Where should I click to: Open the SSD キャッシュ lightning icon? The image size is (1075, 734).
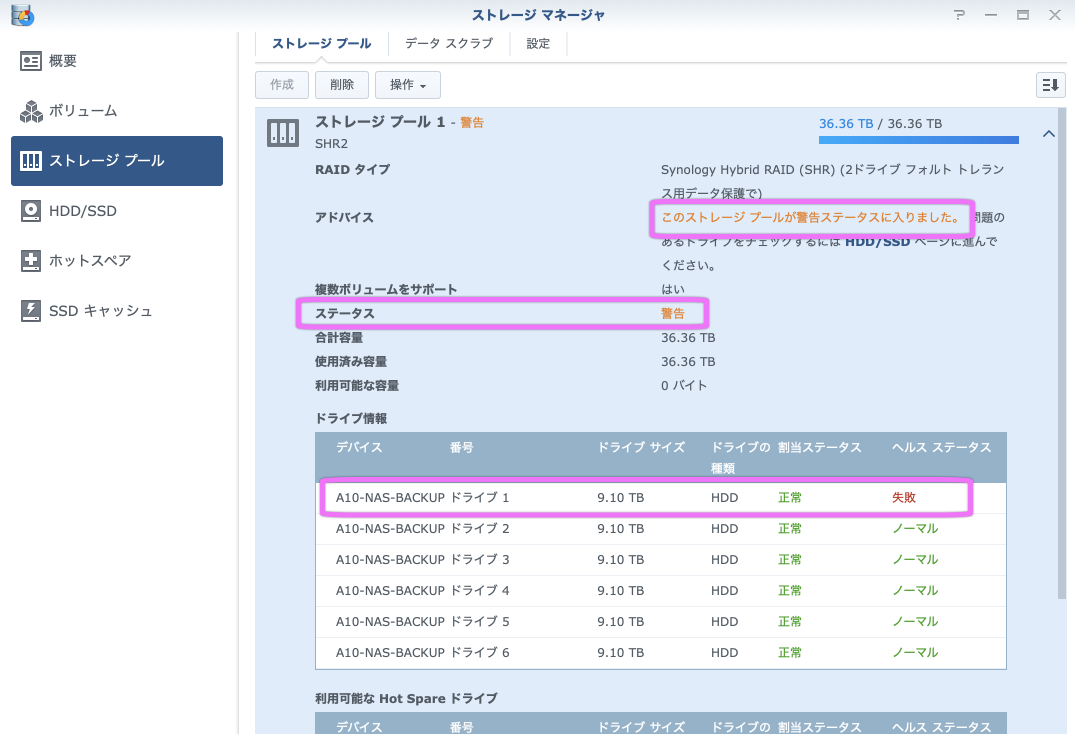31,311
